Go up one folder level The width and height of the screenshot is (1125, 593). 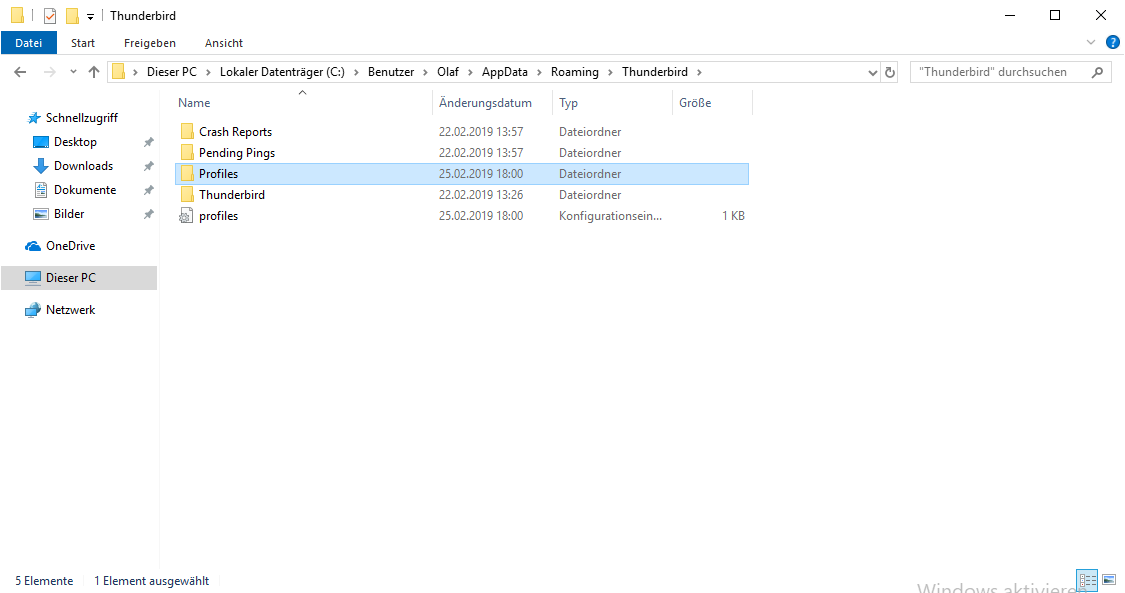[94, 72]
